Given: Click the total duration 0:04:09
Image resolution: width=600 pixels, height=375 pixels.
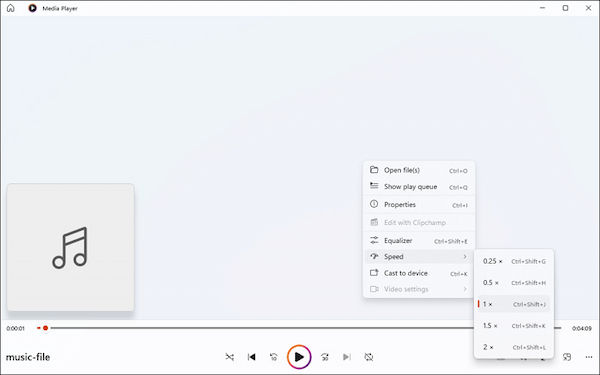Looking at the screenshot, I should coord(582,328).
